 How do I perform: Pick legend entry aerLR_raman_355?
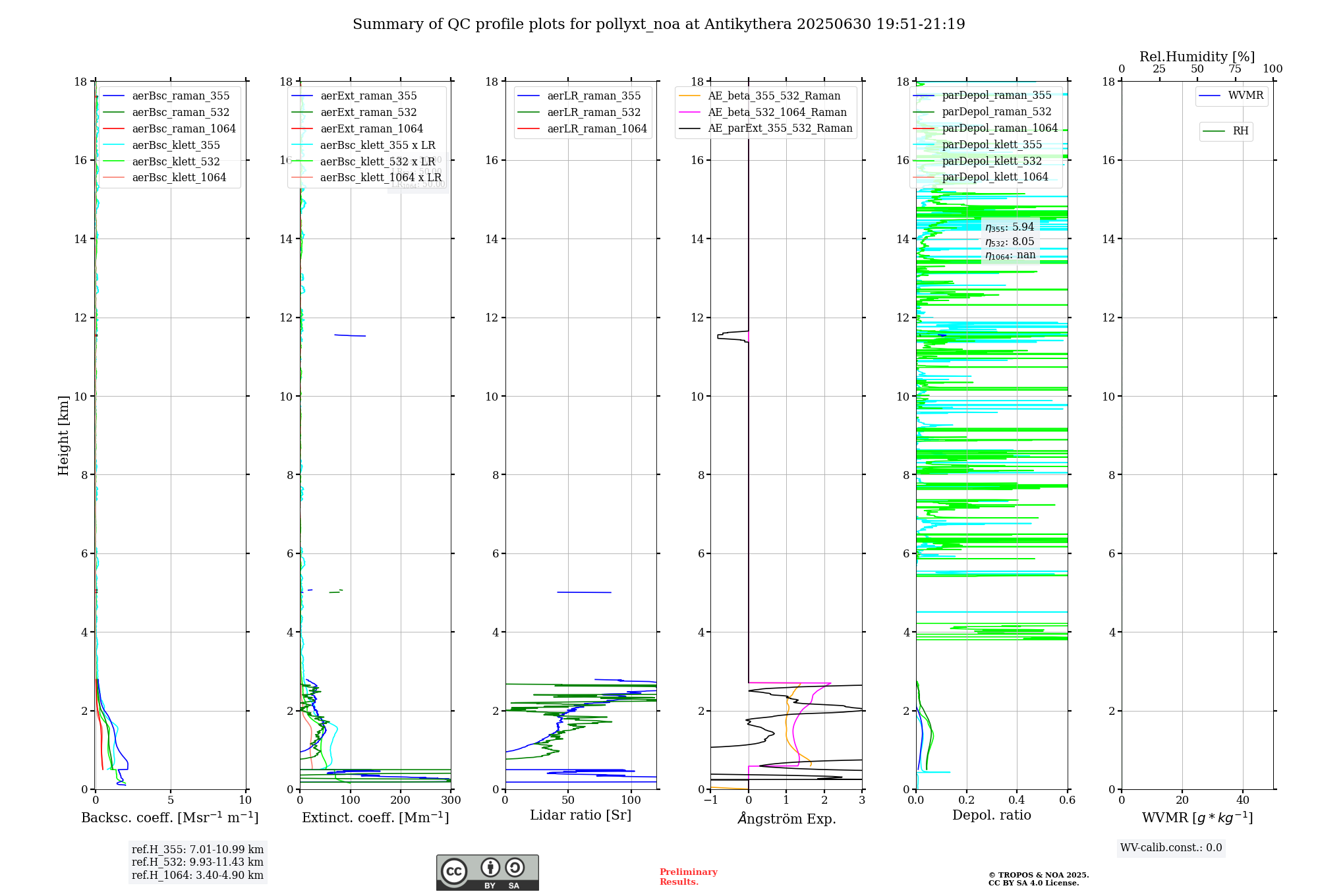point(579,96)
